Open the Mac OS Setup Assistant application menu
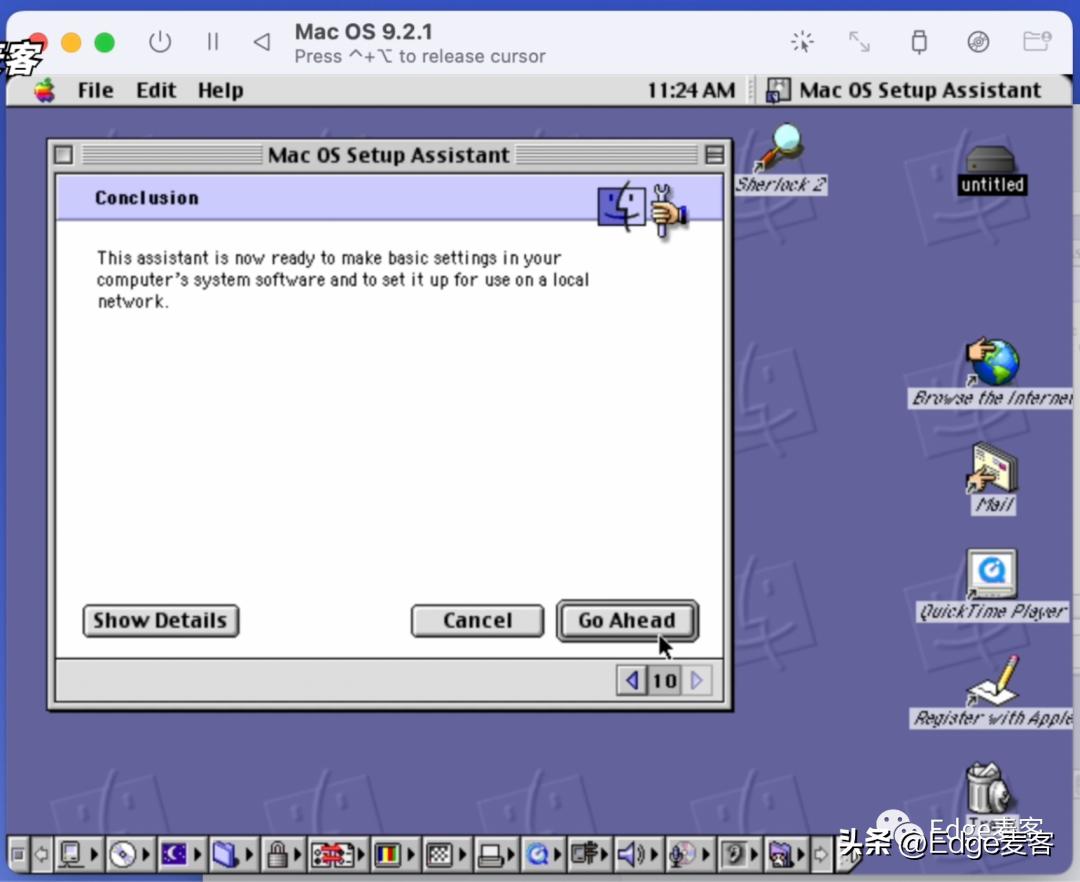 click(906, 91)
